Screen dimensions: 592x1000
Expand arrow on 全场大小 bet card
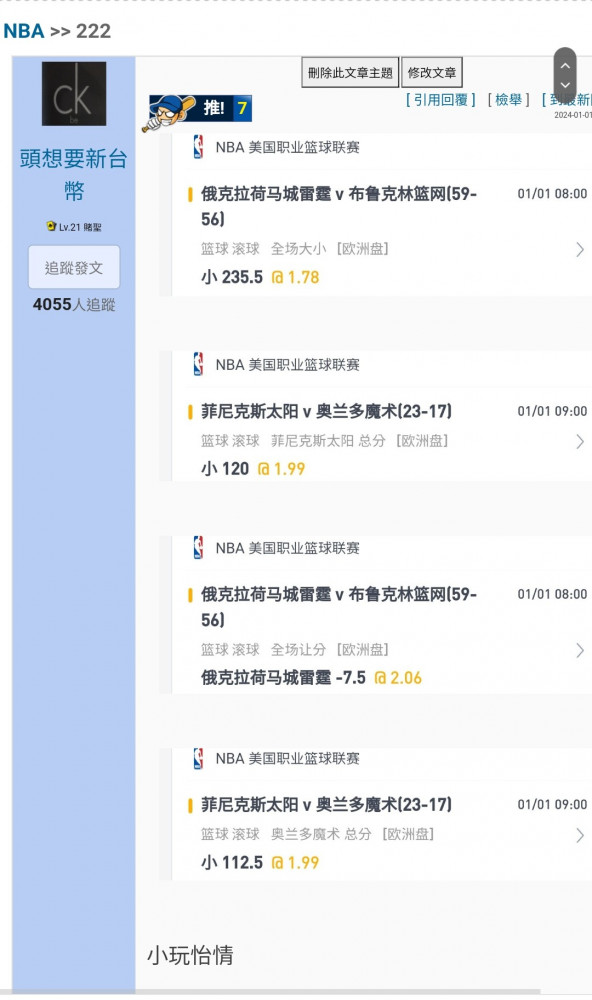coord(580,249)
